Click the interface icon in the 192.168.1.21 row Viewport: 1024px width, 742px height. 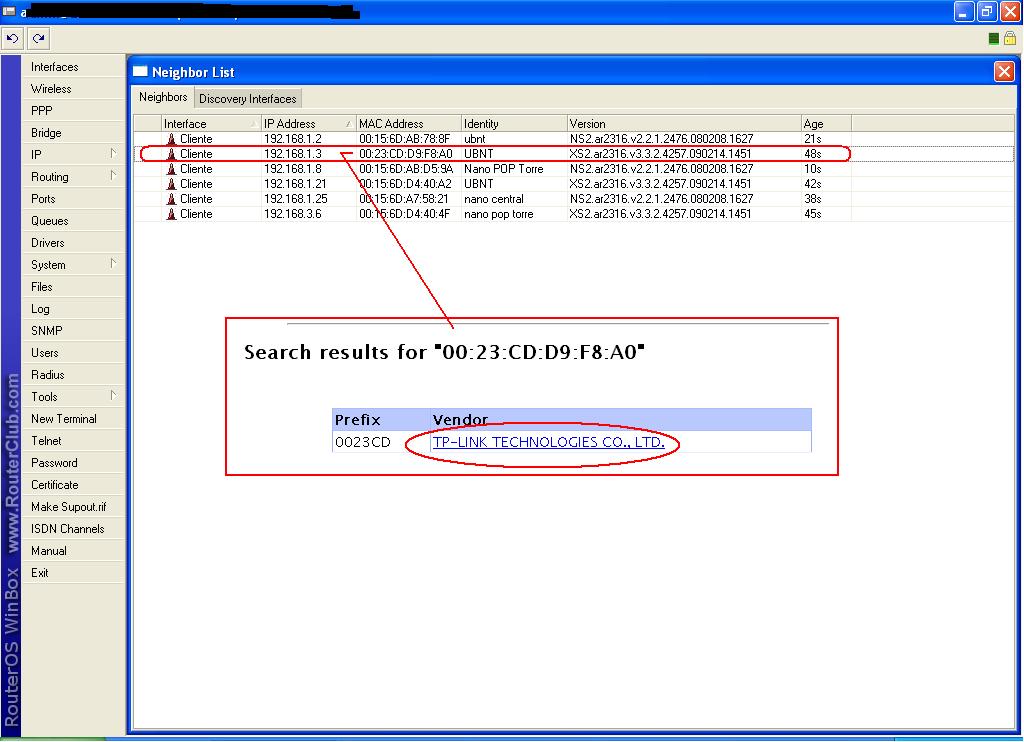(171, 184)
